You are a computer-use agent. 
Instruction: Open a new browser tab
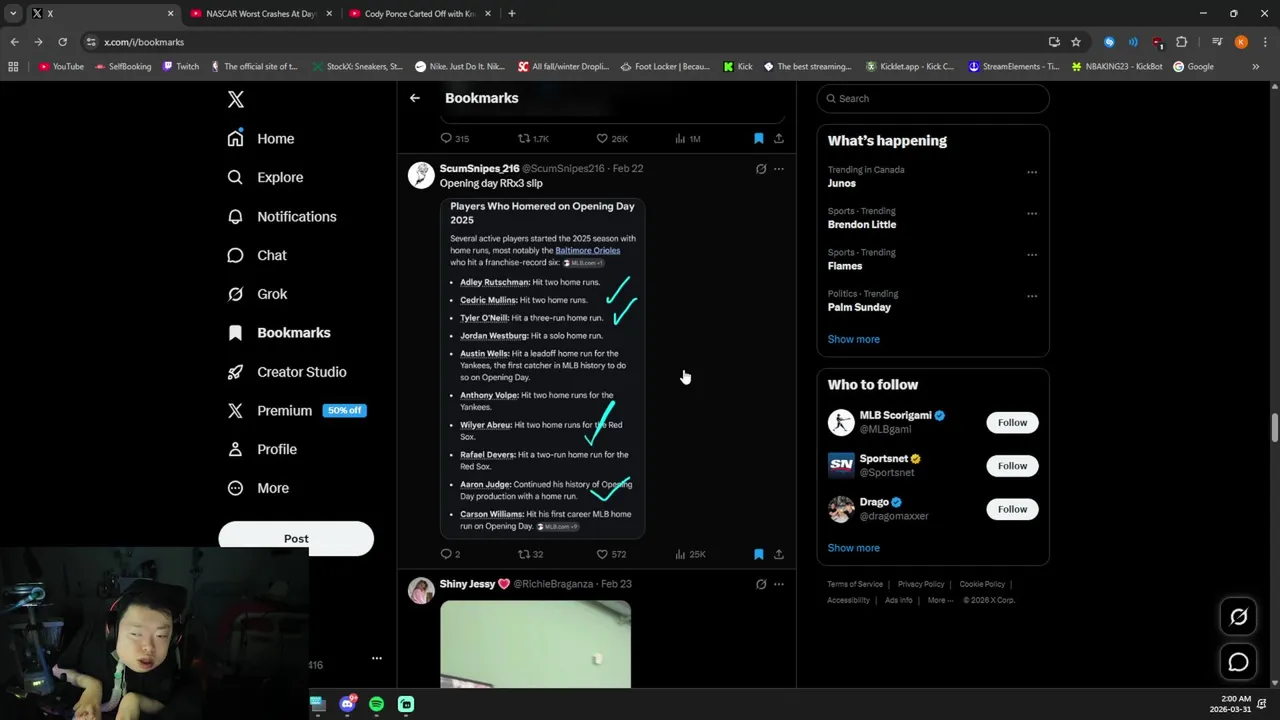512,14
